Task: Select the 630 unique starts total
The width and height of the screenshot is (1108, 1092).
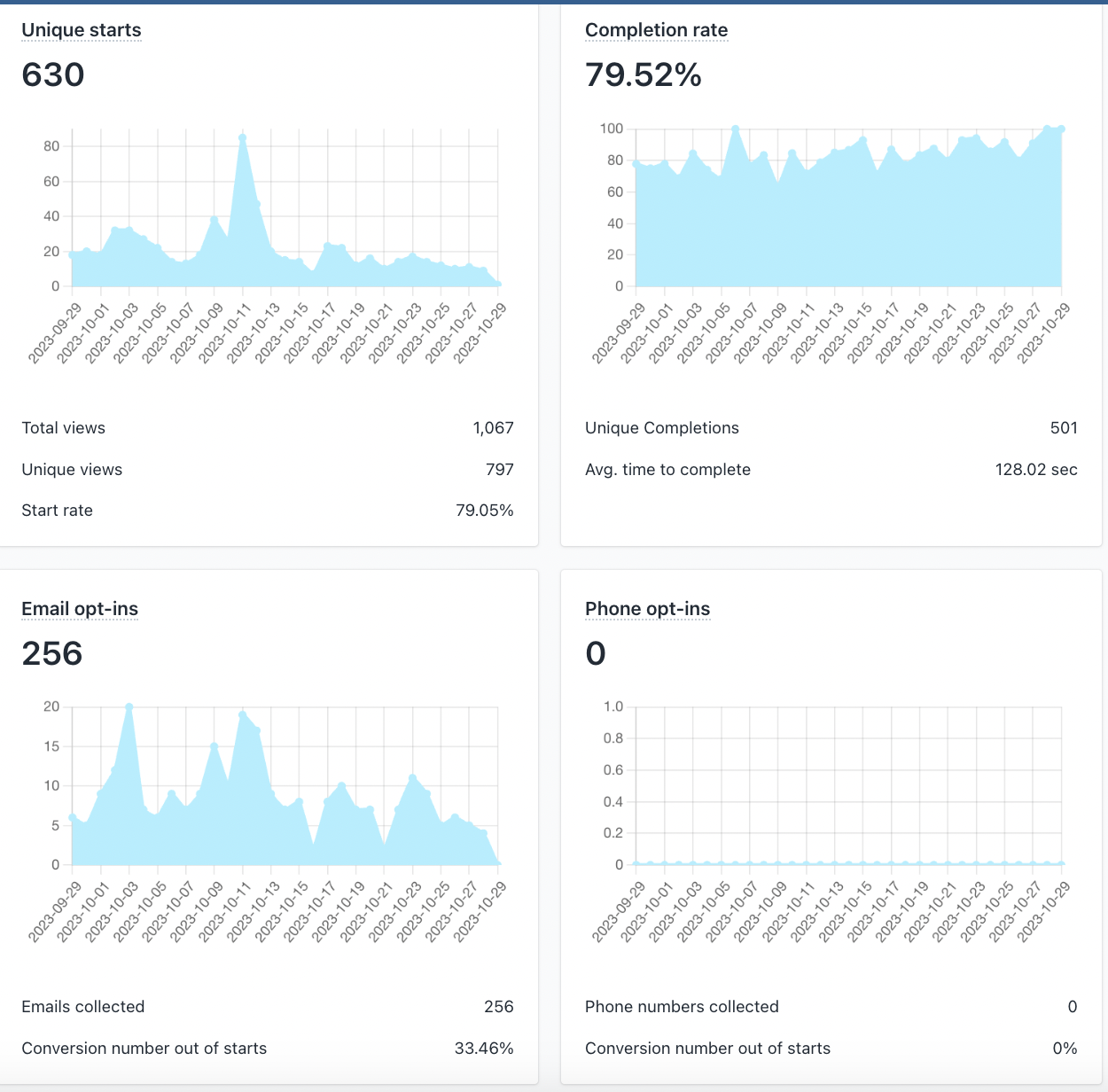Action: coord(53,74)
